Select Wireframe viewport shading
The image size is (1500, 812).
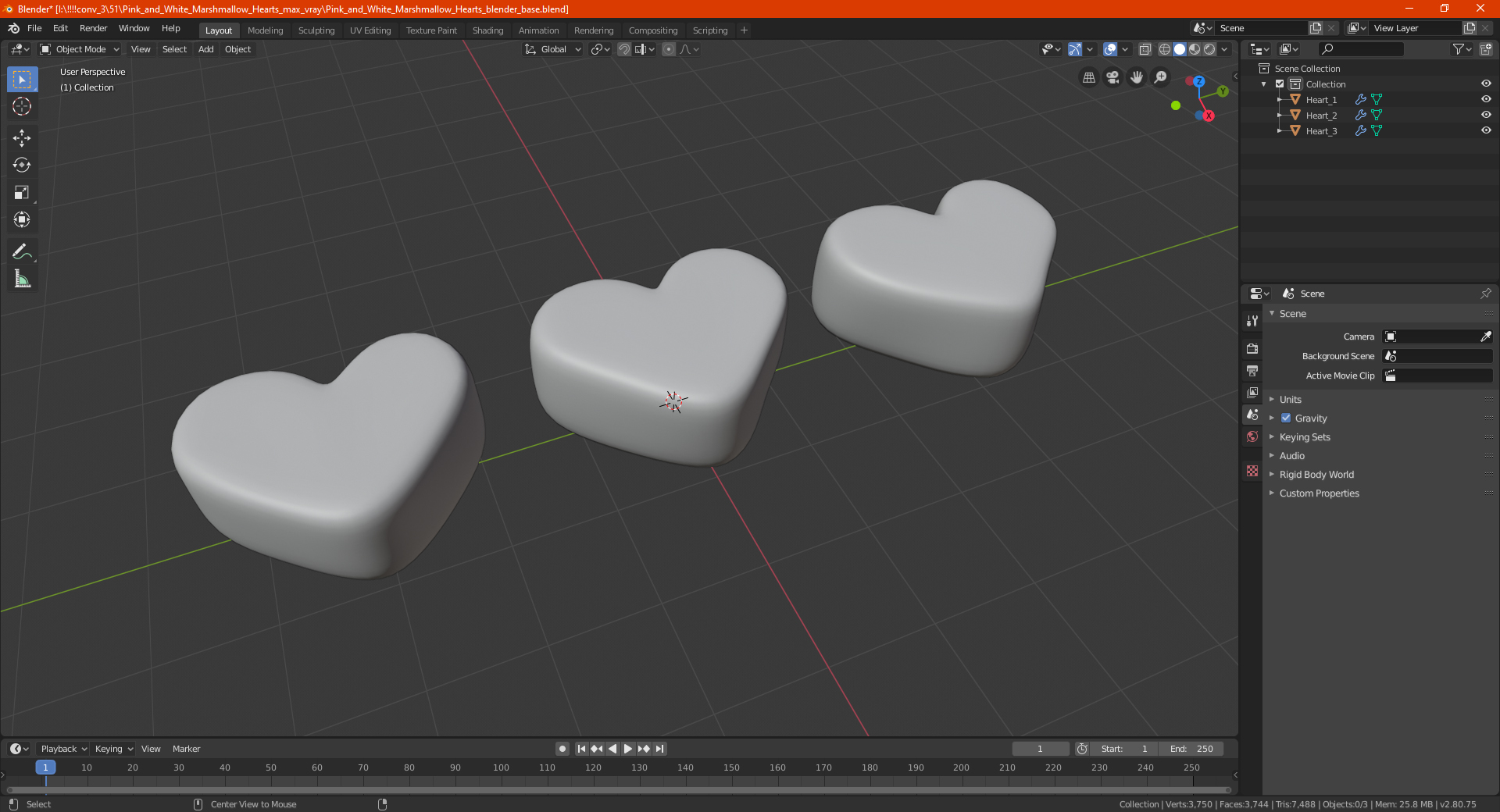[x=1165, y=49]
